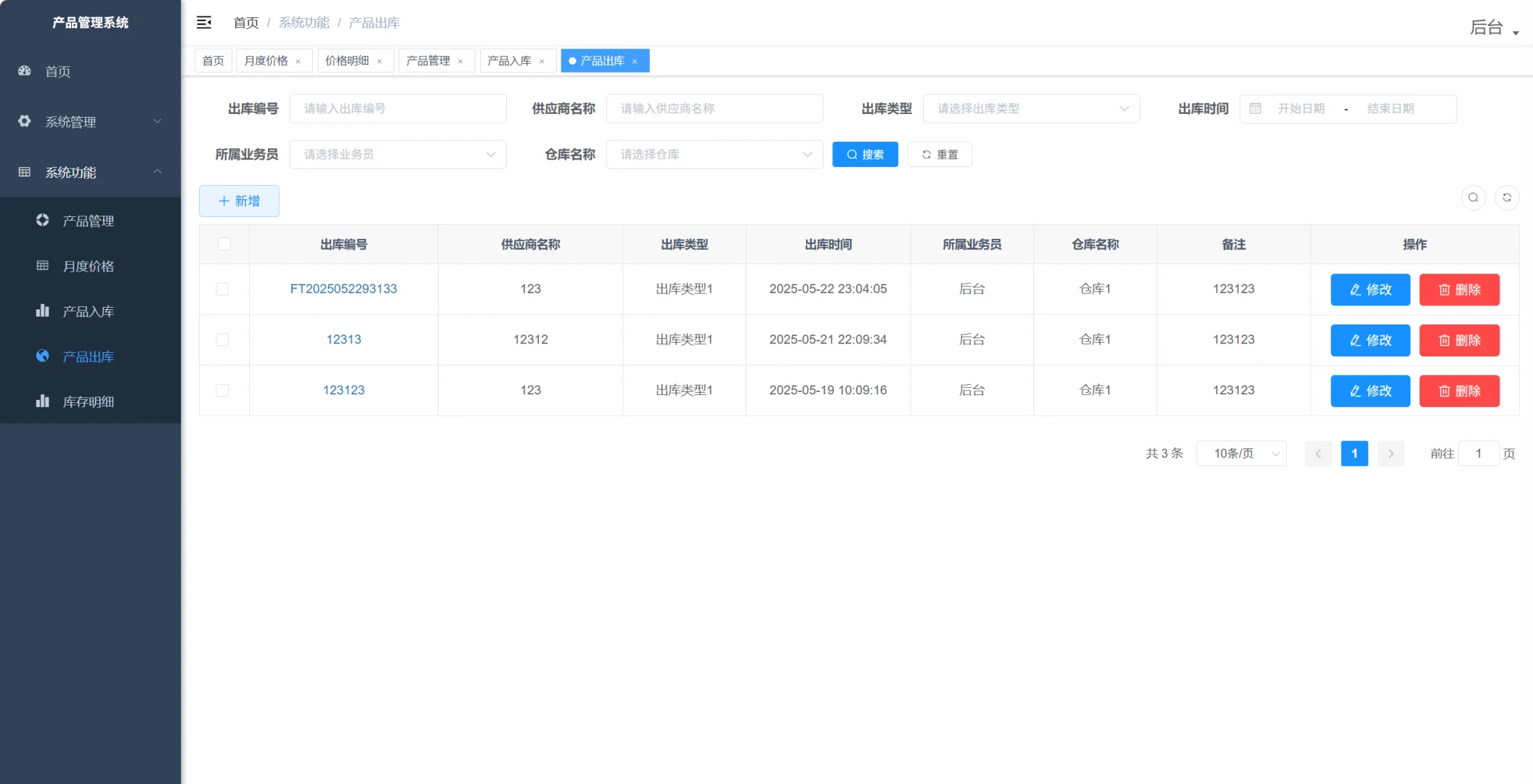Viewport: 1533px width, 784px height.
Task: Click the magnifier icon above the table
Action: pos(1473,197)
